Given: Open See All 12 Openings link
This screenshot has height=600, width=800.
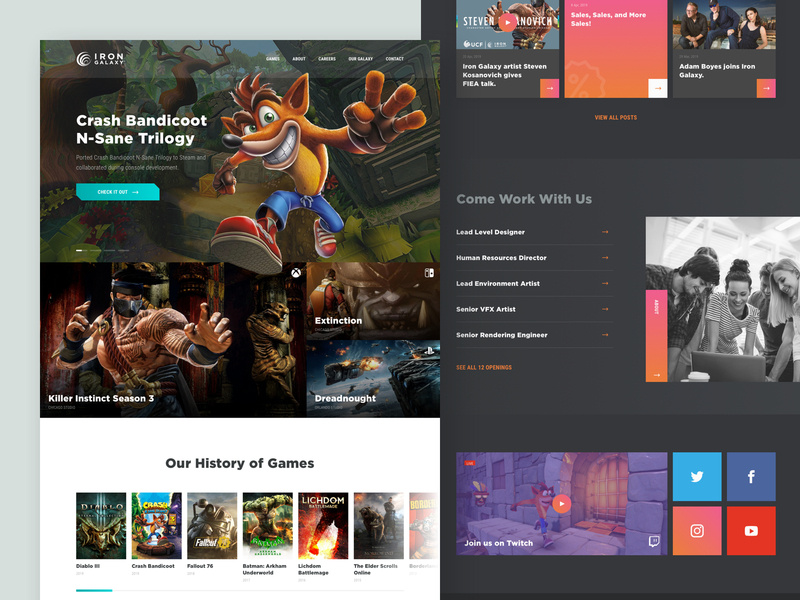Looking at the screenshot, I should point(483,368).
